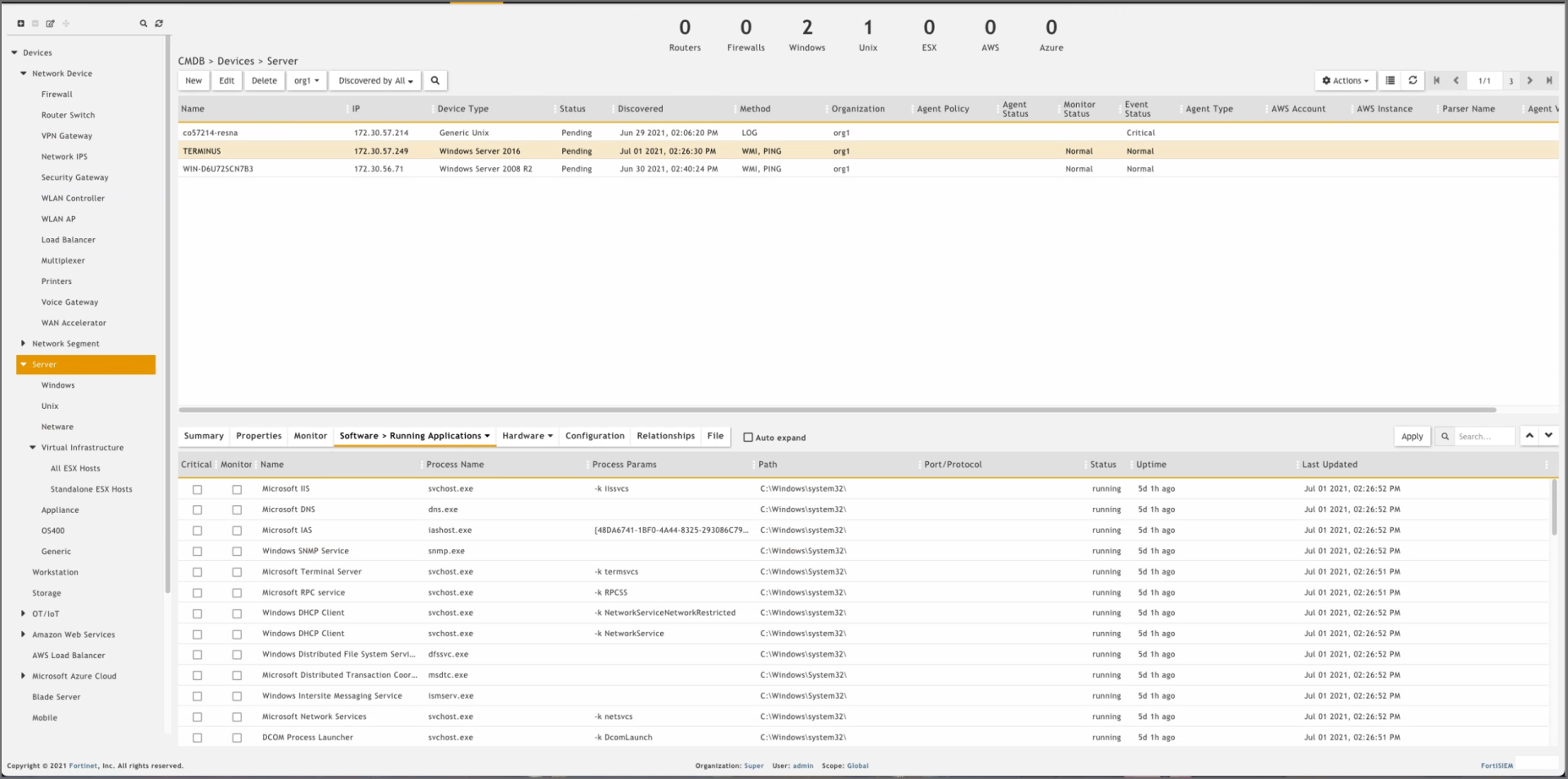Expand the Microsoft Azure Cloud tree node

pos(24,676)
